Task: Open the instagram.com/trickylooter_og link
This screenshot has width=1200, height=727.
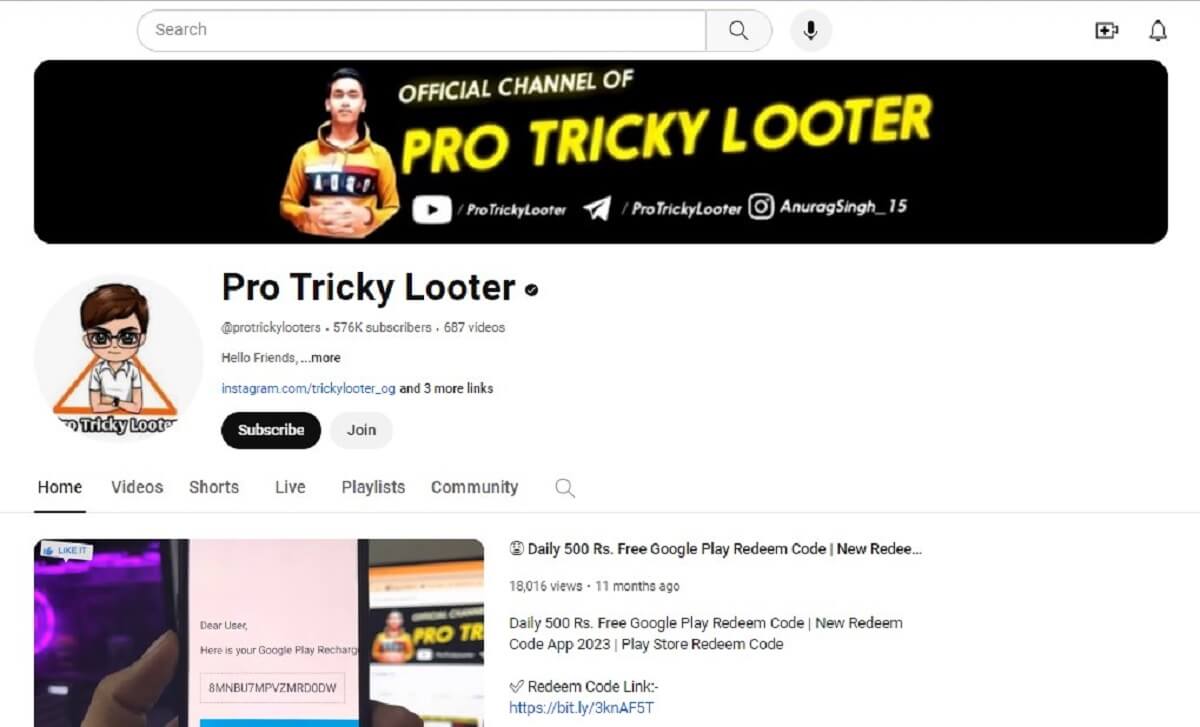Action: point(309,388)
